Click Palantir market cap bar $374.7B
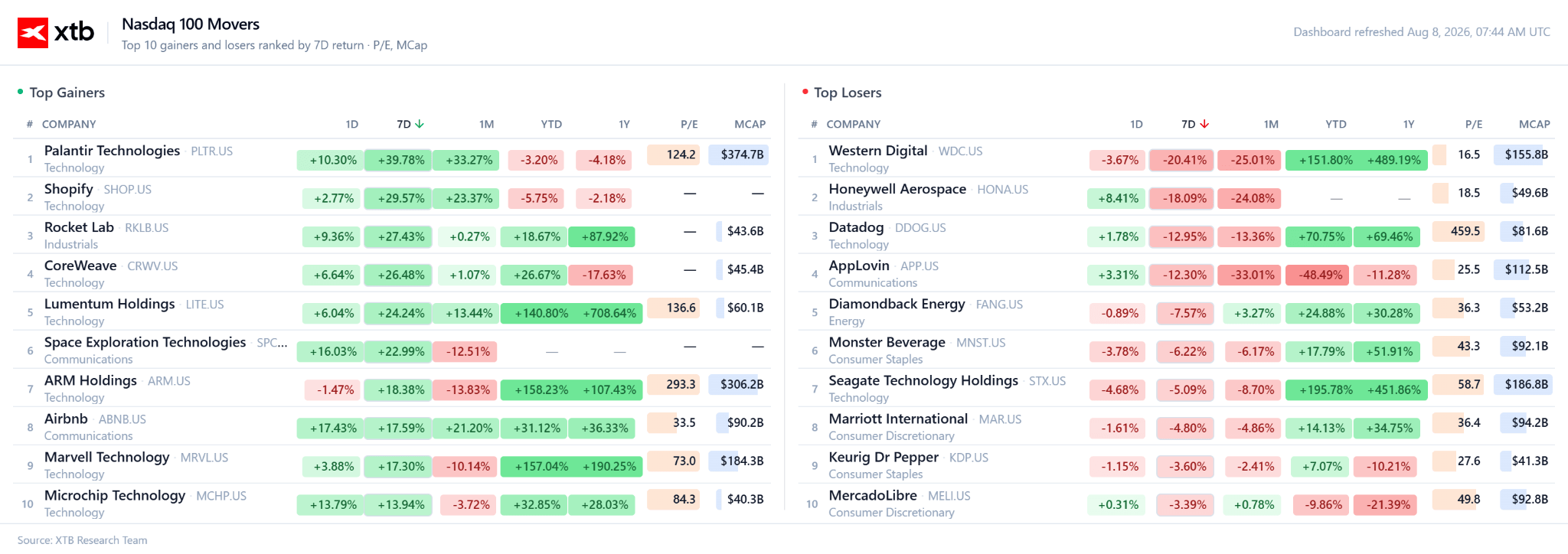 click(739, 155)
